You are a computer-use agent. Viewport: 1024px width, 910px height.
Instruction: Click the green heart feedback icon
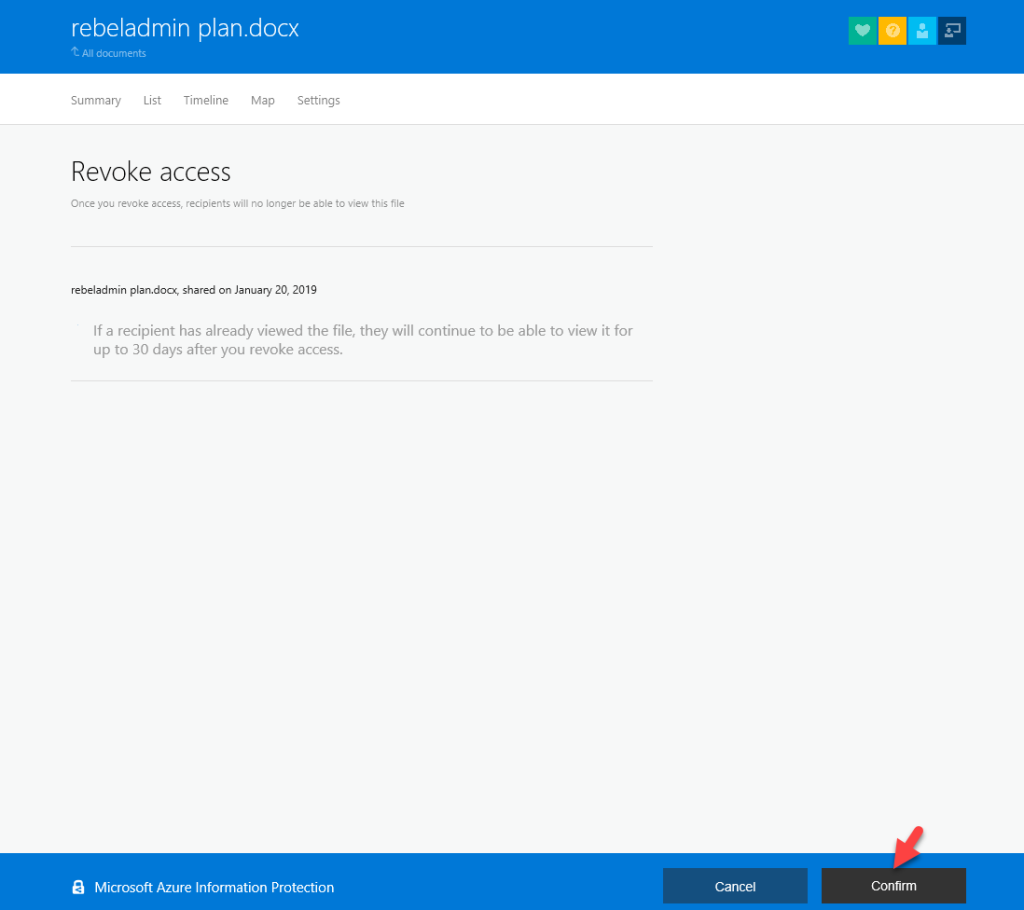[861, 31]
